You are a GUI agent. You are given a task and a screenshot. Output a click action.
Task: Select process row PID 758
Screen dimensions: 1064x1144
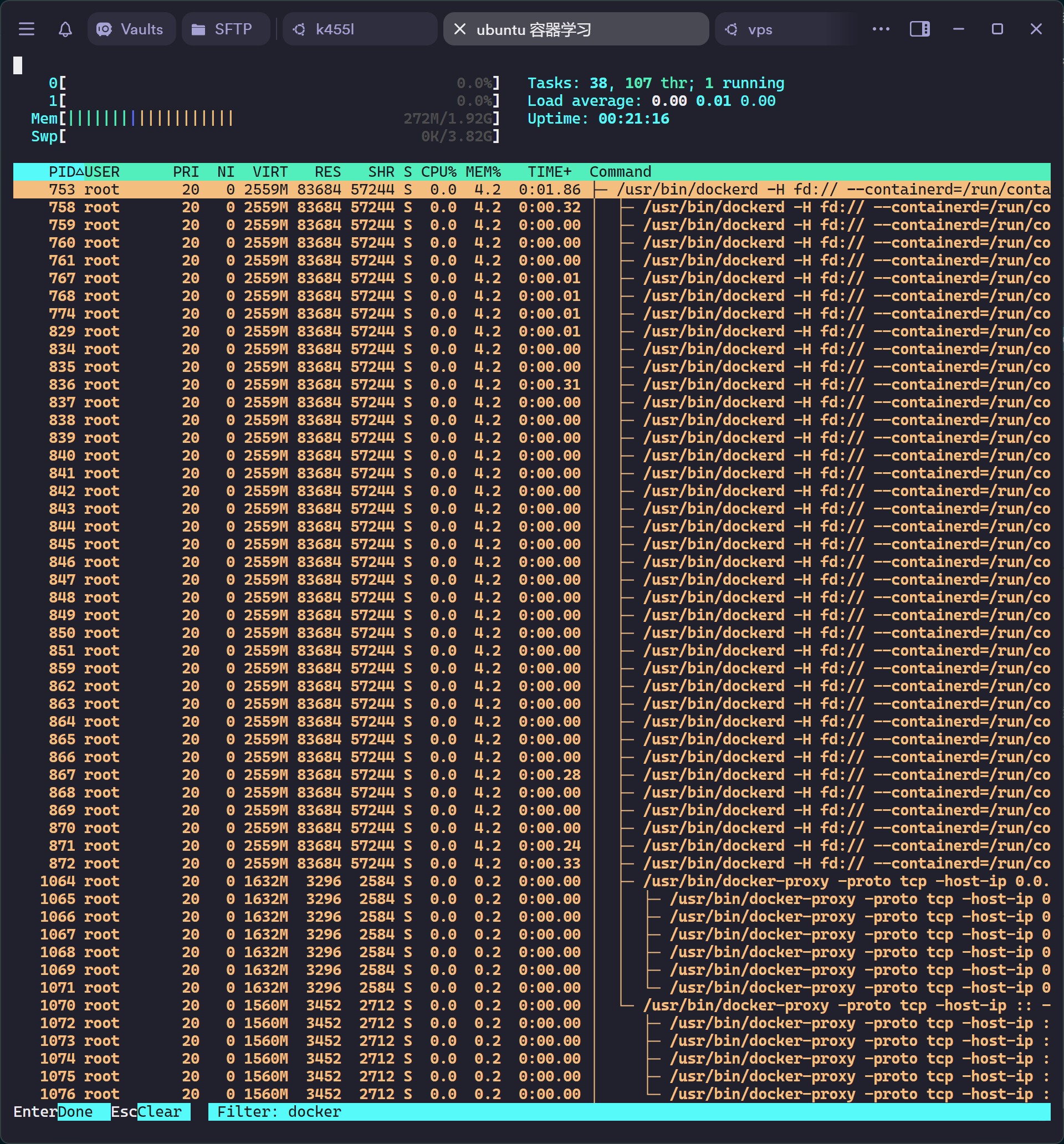[531, 207]
